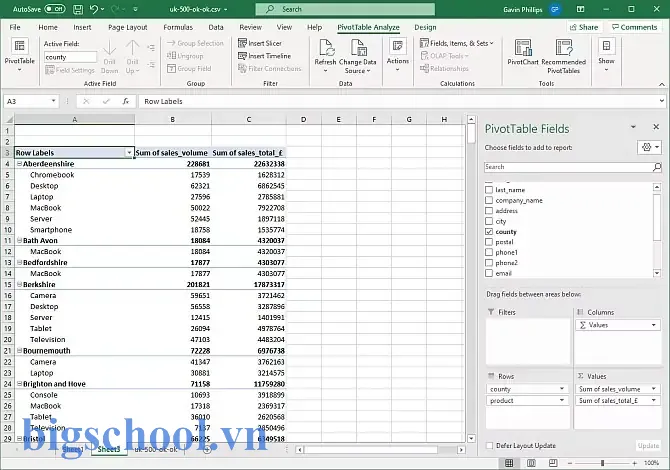Viewport: 670px width, 470px height.
Task: Collapse the Bournemouth group
Action: pos(19,350)
